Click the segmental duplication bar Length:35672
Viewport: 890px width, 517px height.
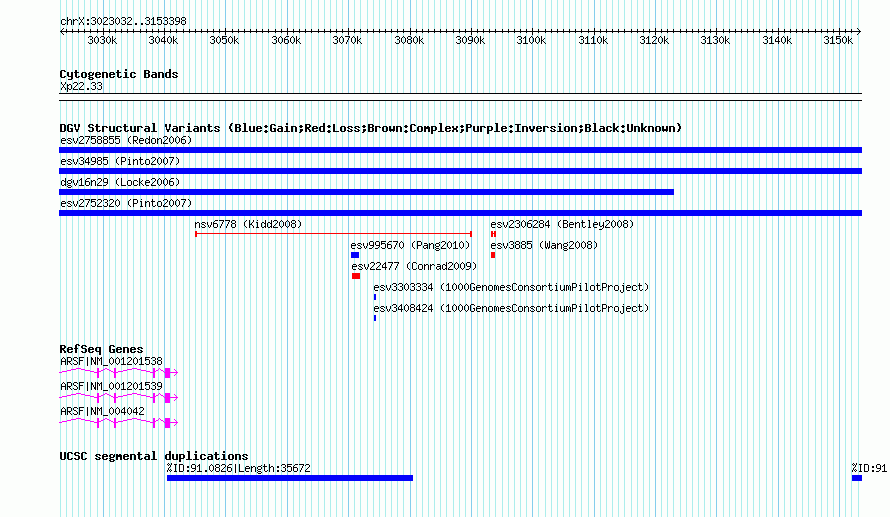click(290, 478)
